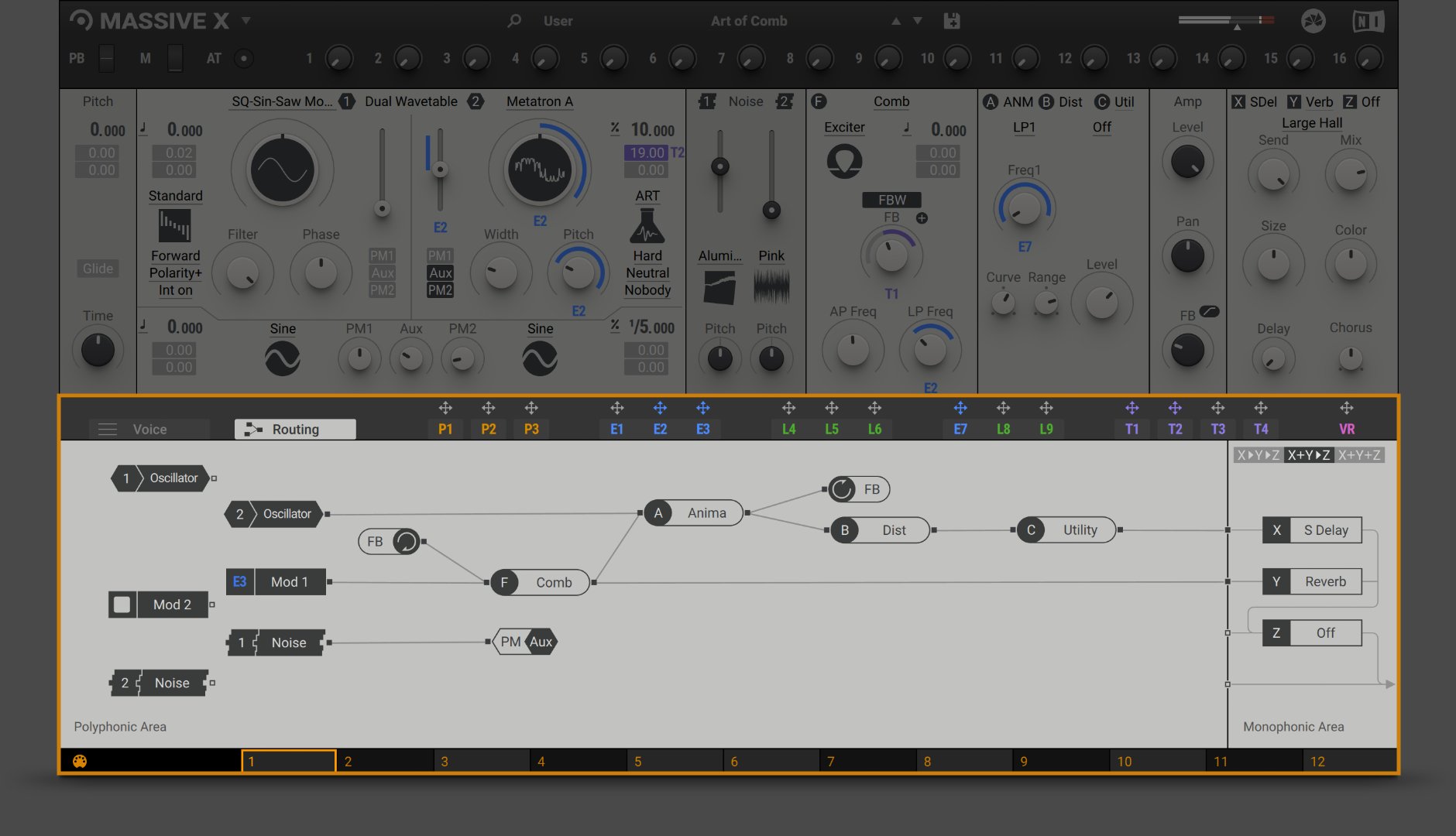Select the Routing tab

point(295,429)
